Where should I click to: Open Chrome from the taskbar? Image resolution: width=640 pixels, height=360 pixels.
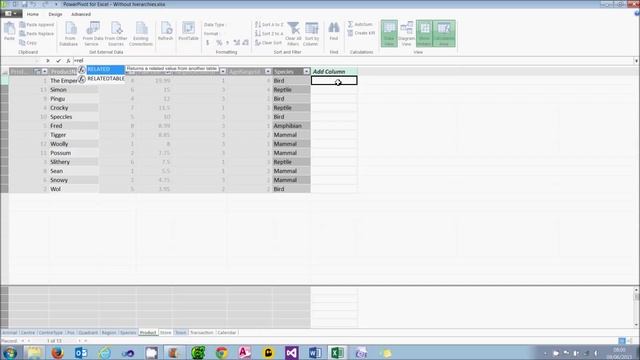pyautogui.click(x=222, y=352)
